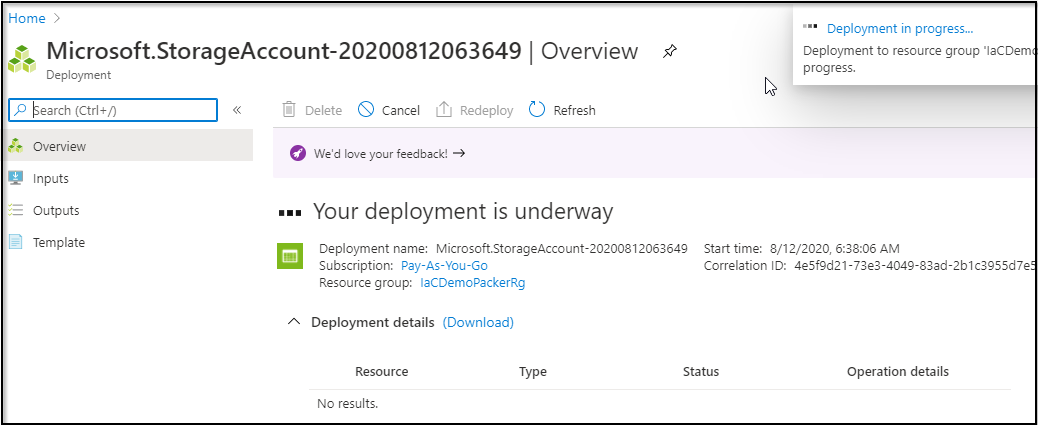Cancel the deployment via Cancel label
The height and width of the screenshot is (425, 1038).
pos(401,111)
